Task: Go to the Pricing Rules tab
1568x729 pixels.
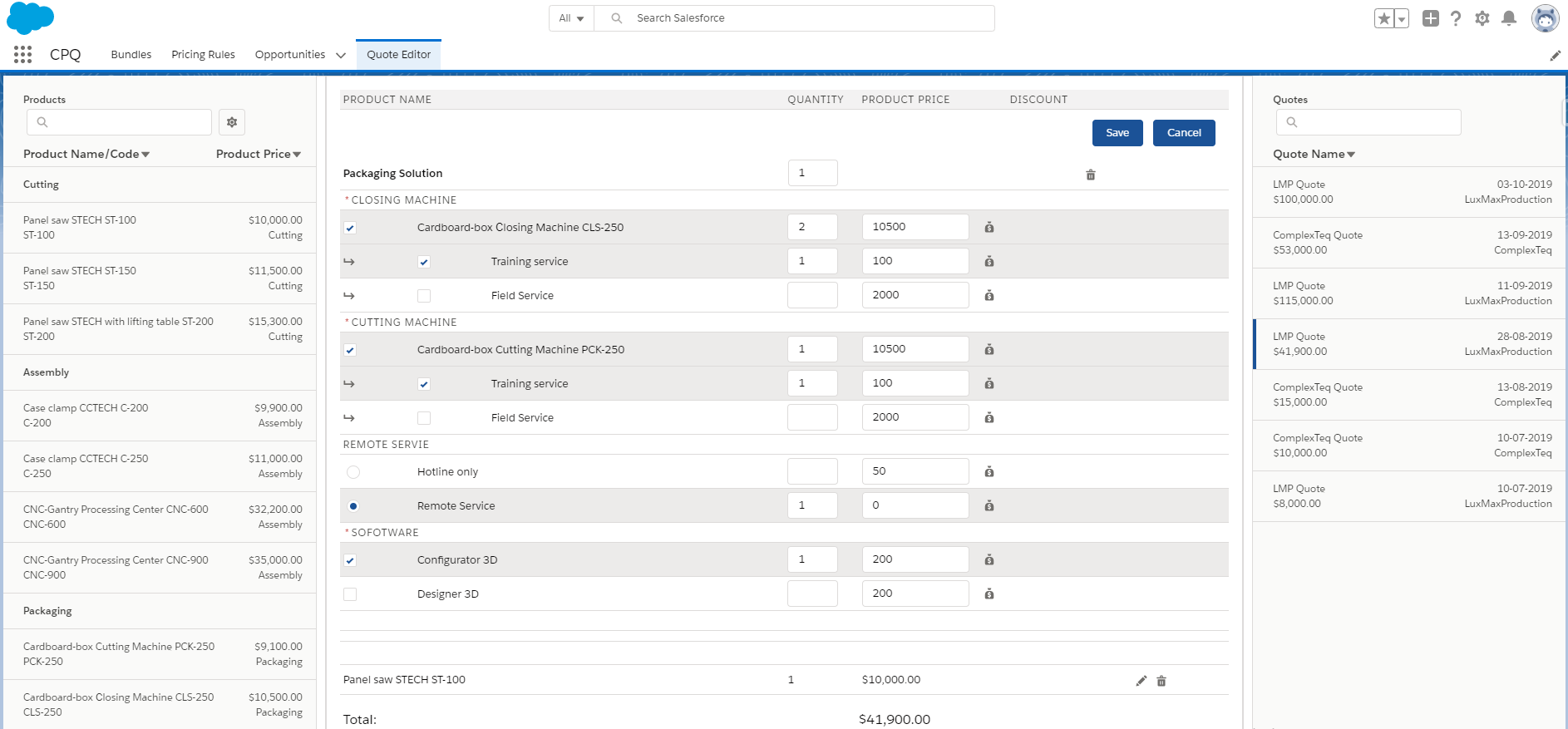Action: (203, 55)
